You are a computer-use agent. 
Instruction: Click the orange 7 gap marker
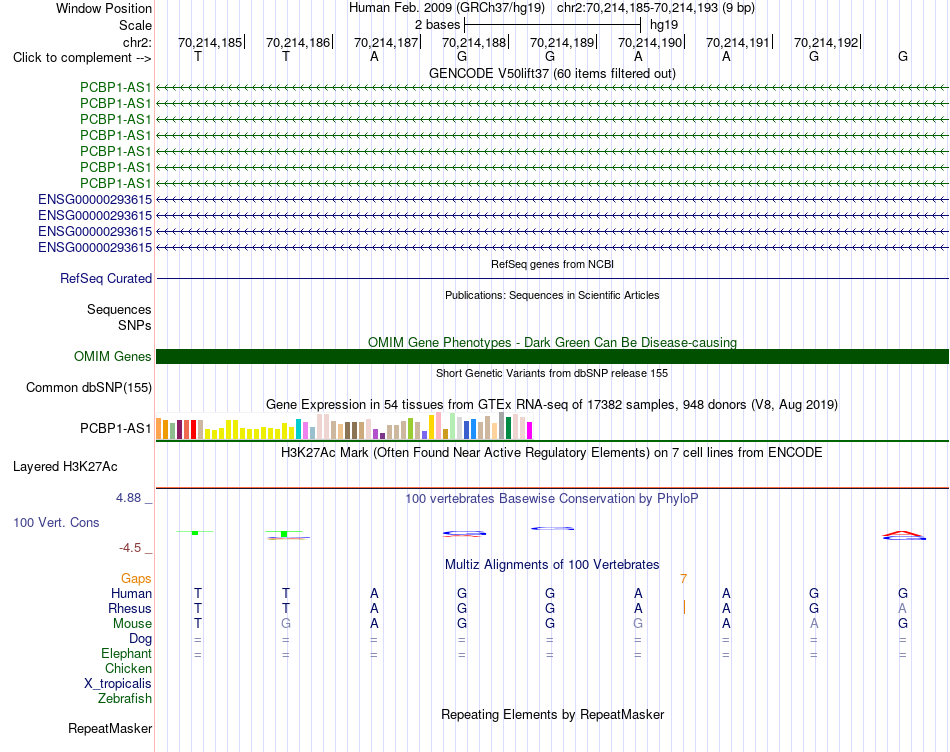point(683,579)
